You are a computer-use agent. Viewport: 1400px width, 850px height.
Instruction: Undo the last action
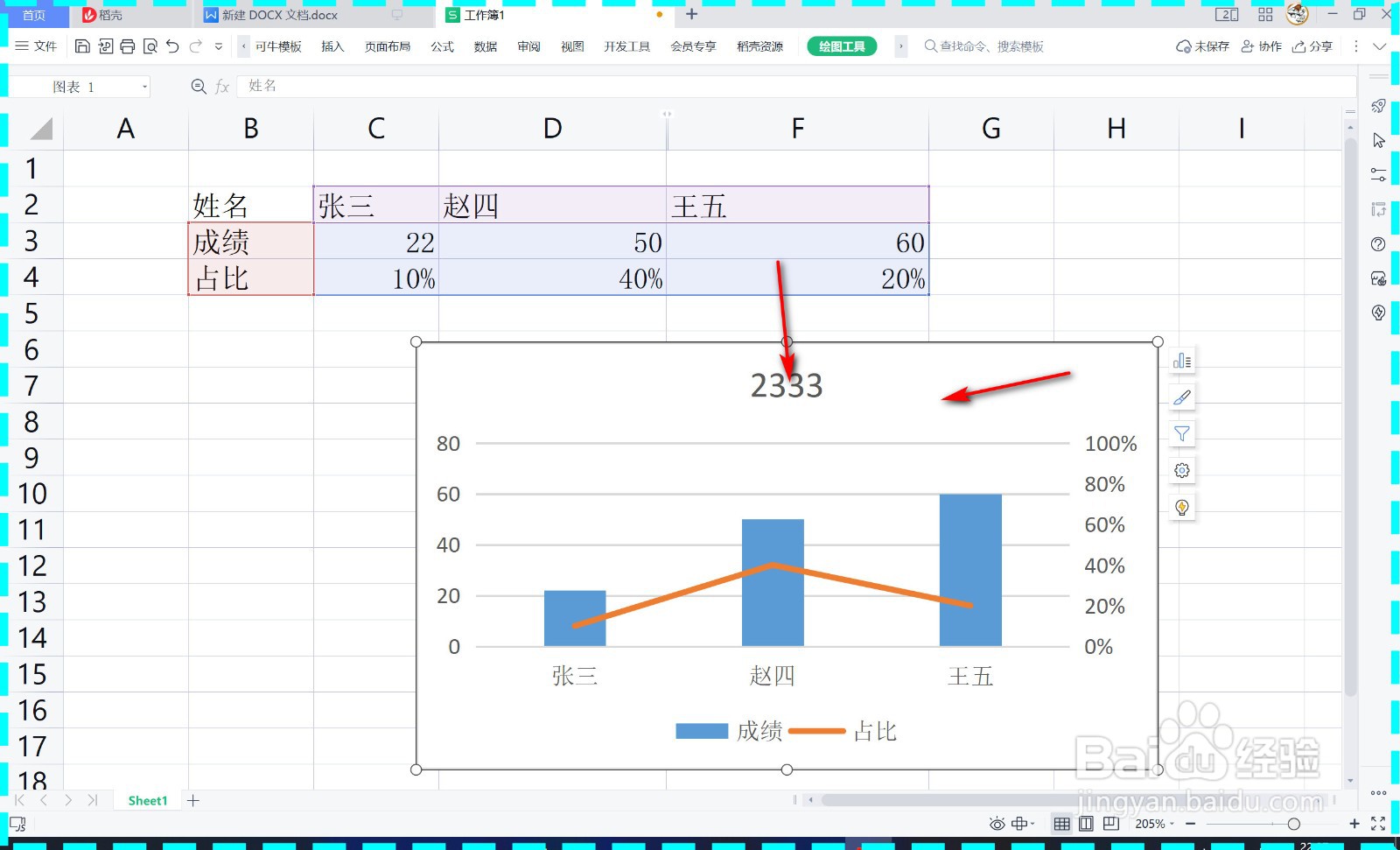[172, 46]
